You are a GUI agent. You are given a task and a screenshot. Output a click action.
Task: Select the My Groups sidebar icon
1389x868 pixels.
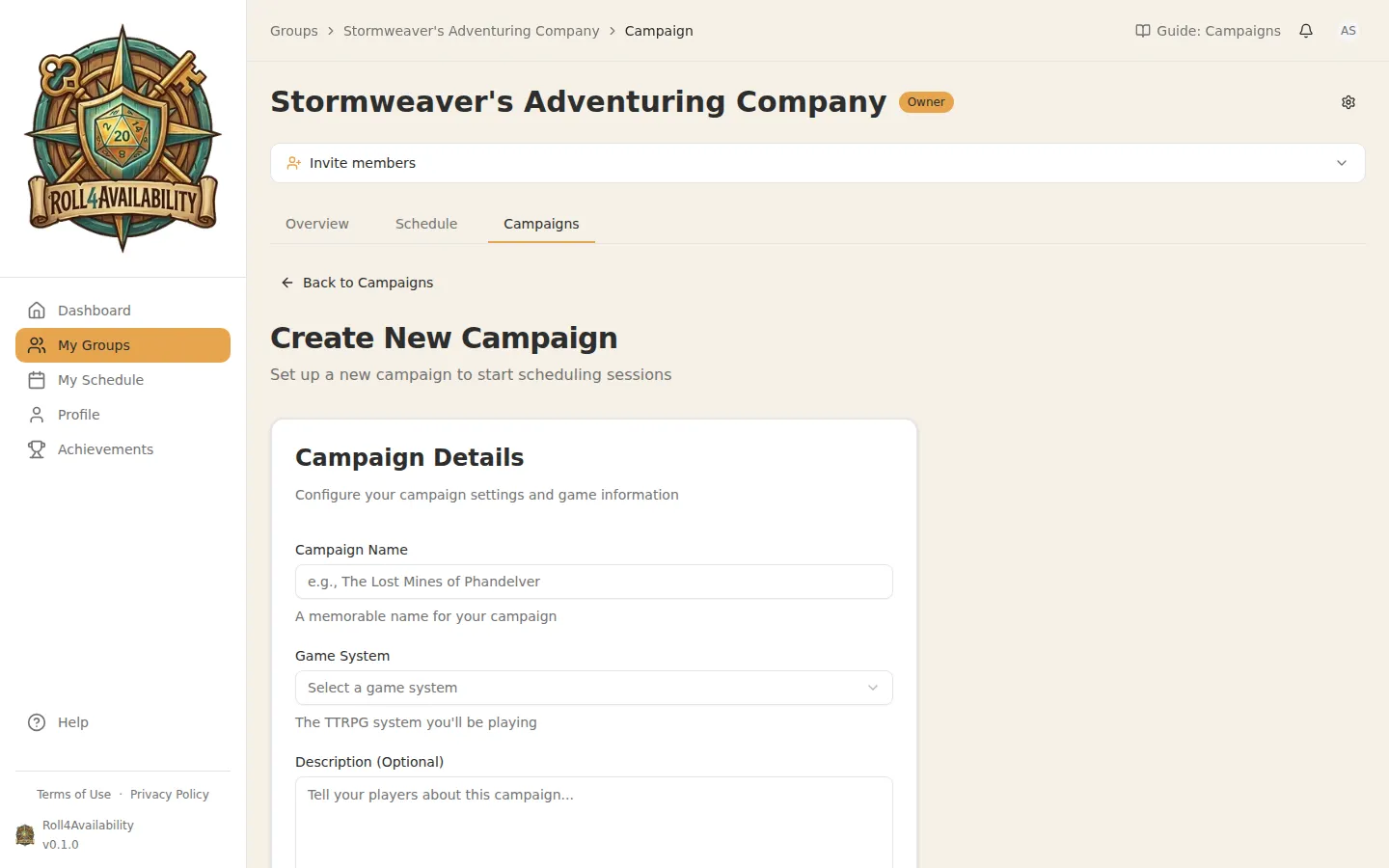(37, 344)
